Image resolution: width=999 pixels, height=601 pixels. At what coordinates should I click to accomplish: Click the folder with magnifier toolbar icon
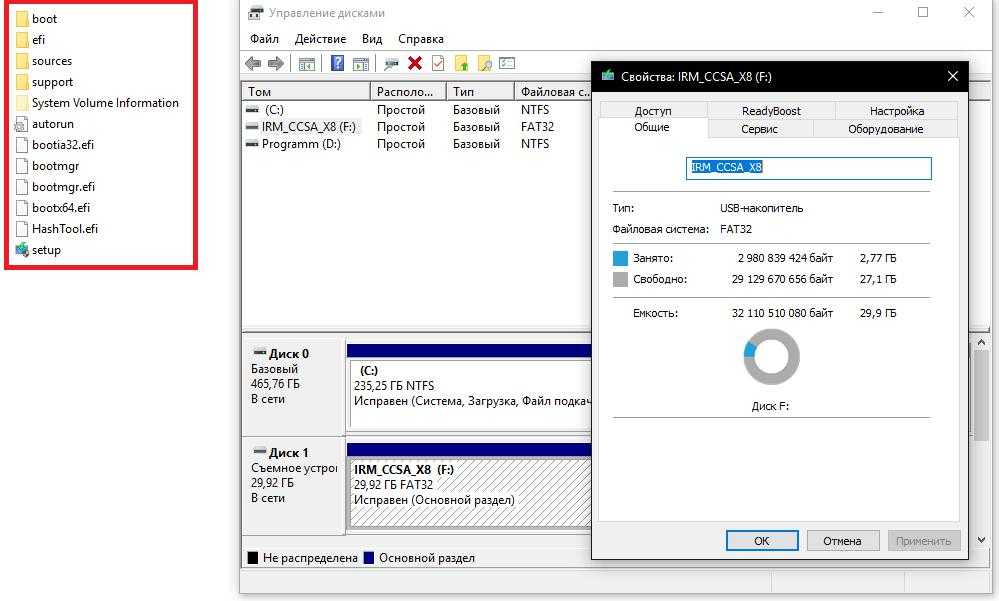(x=484, y=64)
